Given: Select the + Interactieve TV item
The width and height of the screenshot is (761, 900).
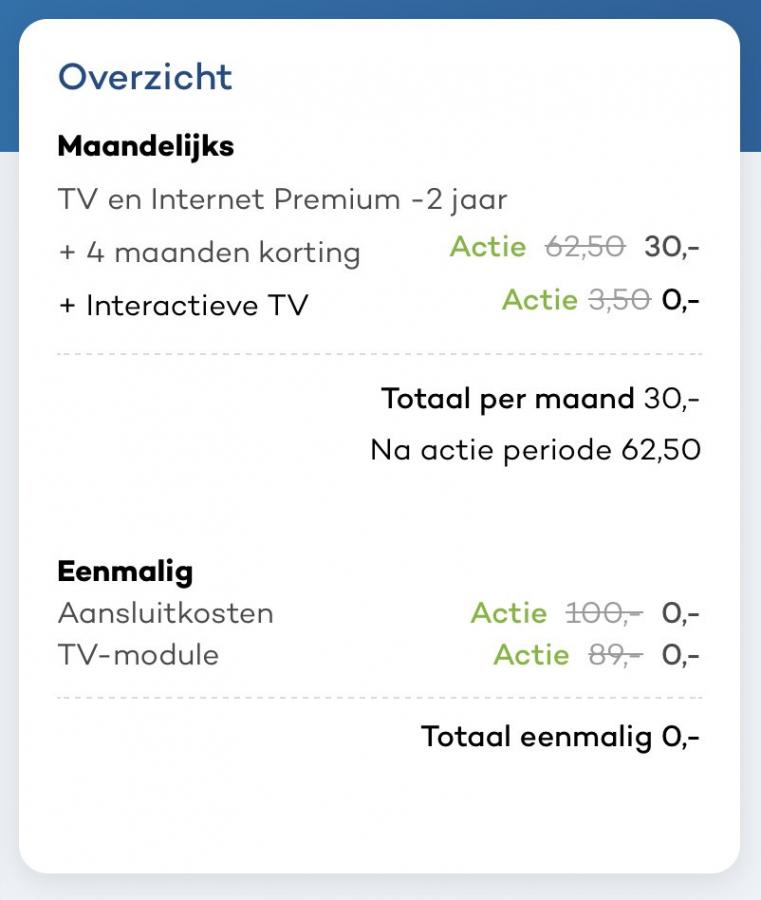Looking at the screenshot, I should [184, 305].
